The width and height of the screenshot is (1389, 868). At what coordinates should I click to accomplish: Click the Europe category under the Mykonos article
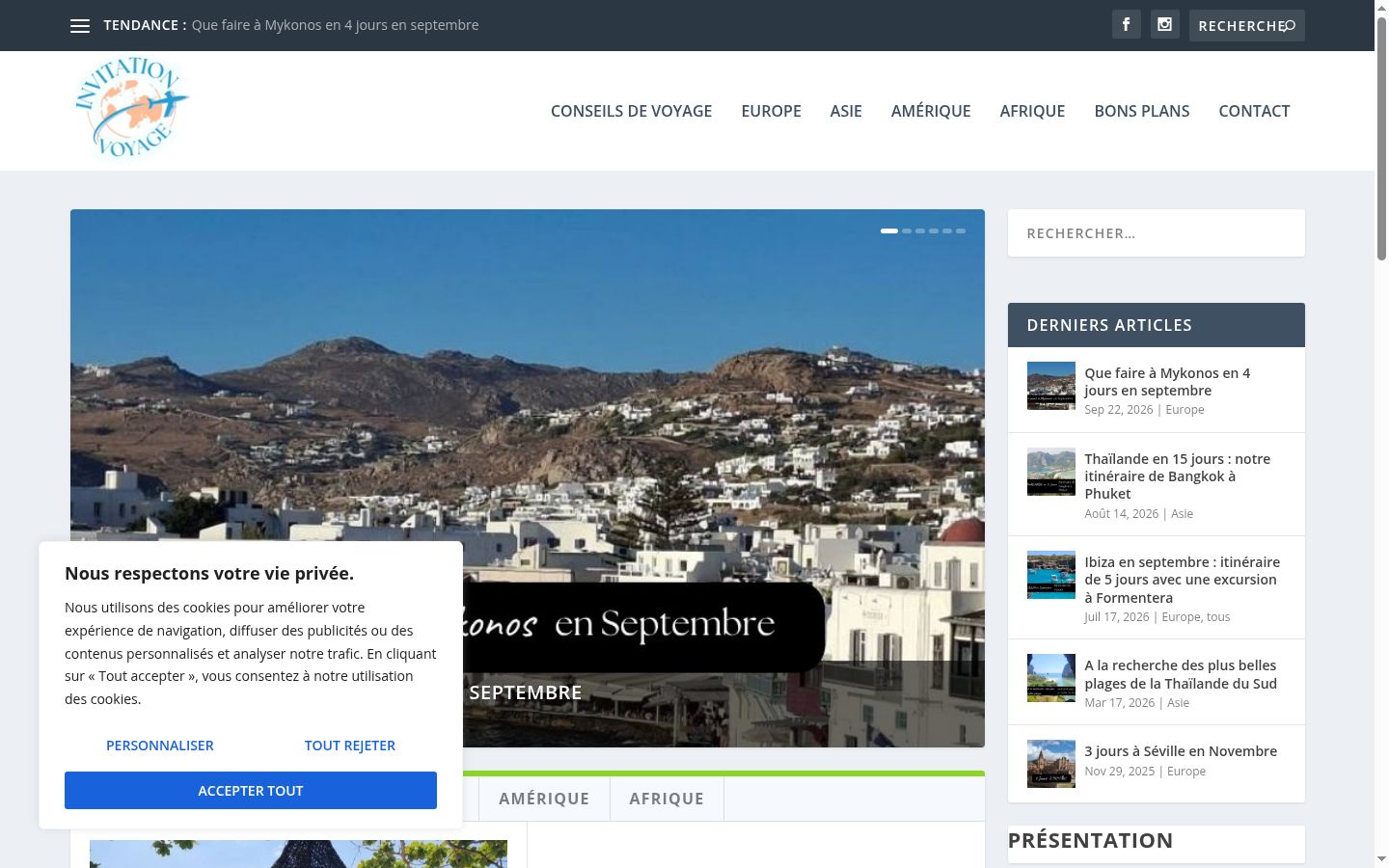pos(1185,410)
